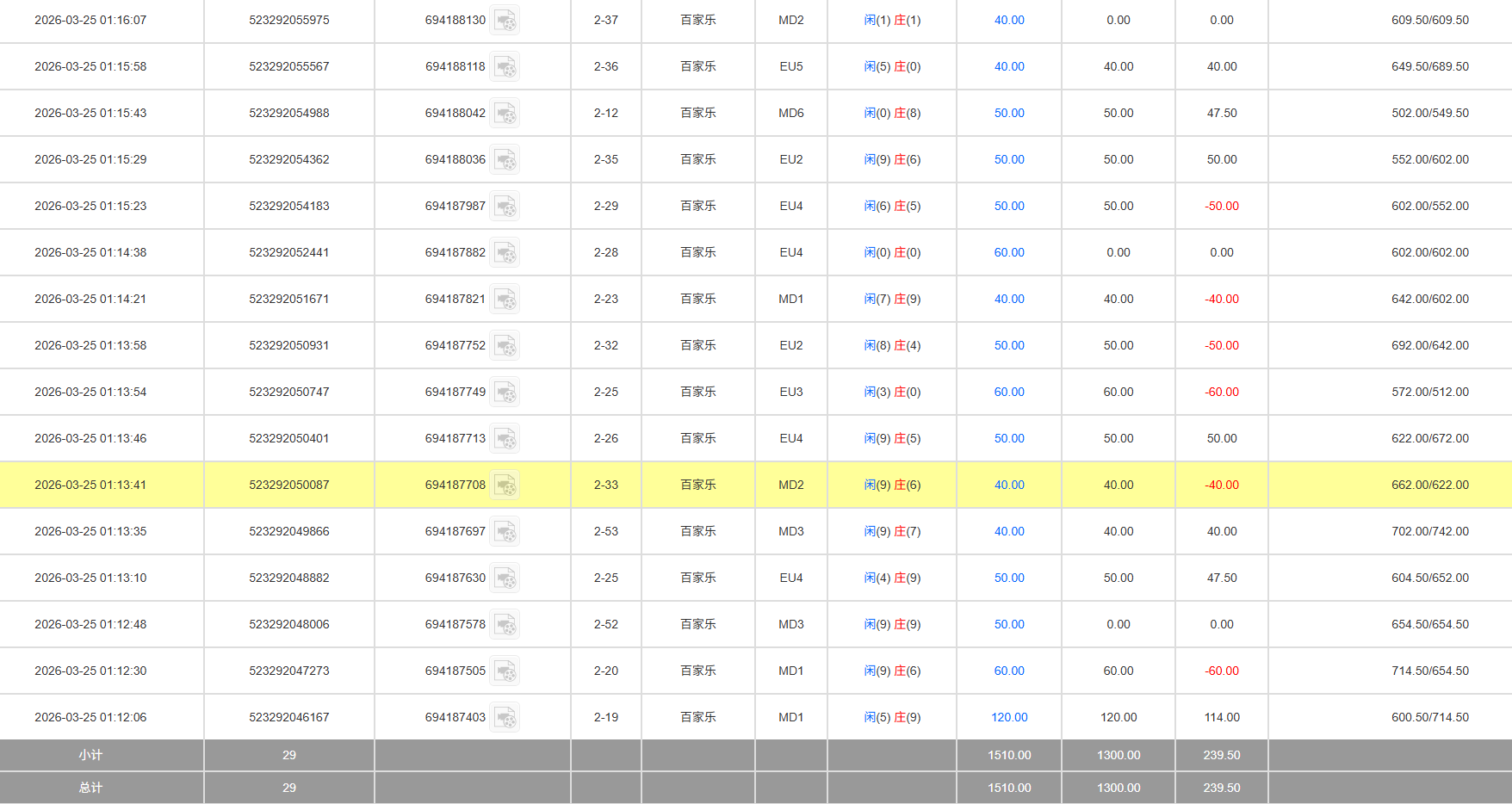
Task: Play replay for game 694187403
Action: click(505, 717)
